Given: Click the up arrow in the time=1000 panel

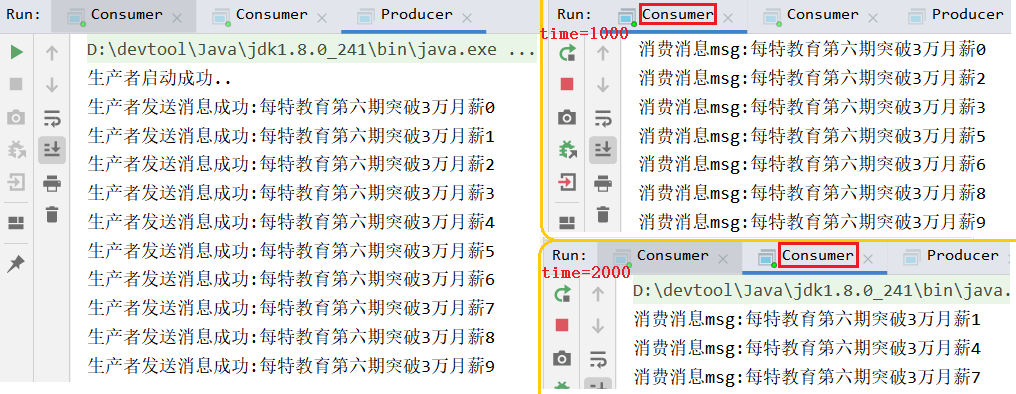Looking at the screenshot, I should pos(603,54).
